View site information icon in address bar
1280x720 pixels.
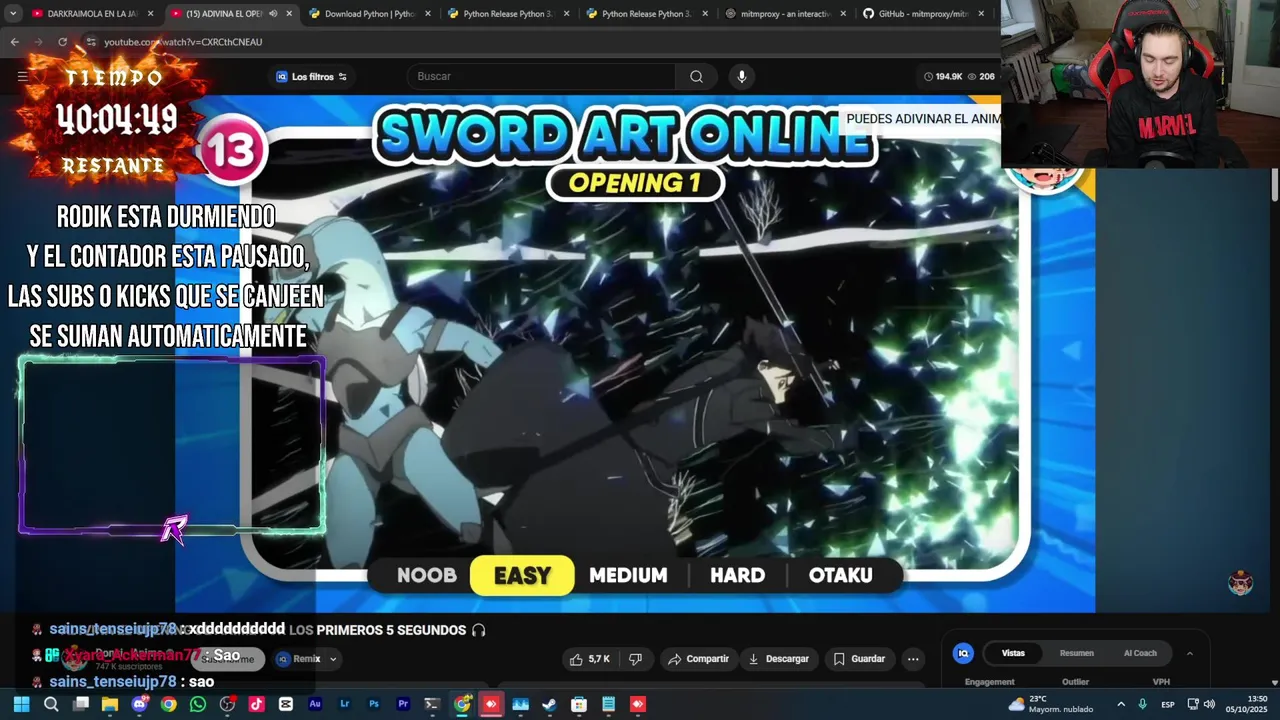click(90, 42)
